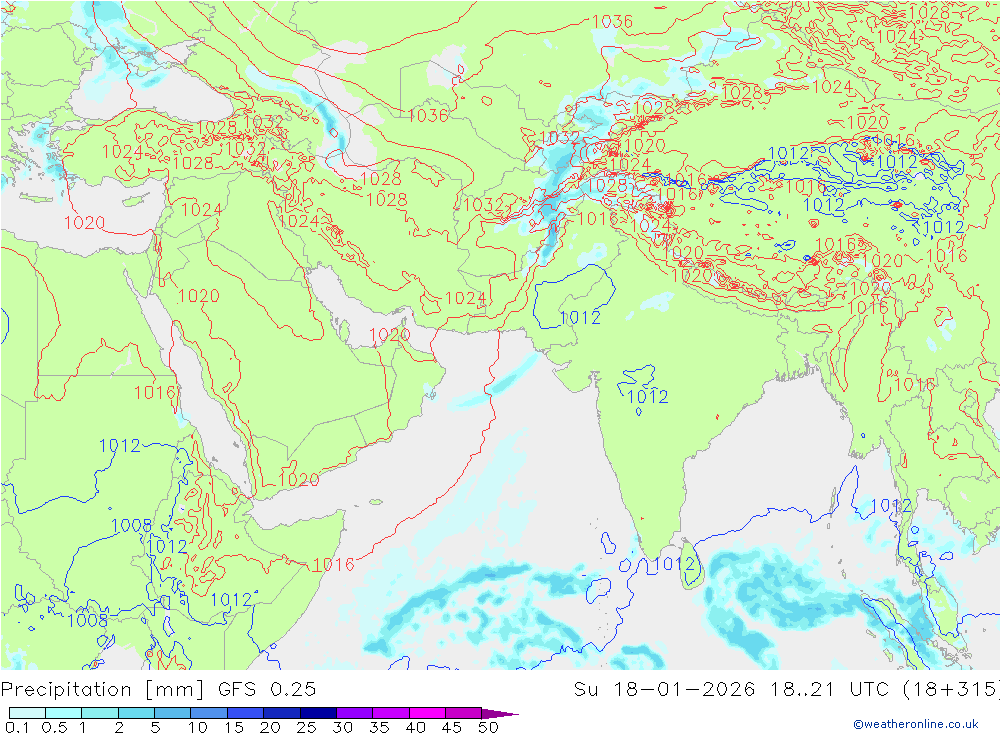
Task: Select the 30 to 35 mm violet swatch
Action: point(354,713)
